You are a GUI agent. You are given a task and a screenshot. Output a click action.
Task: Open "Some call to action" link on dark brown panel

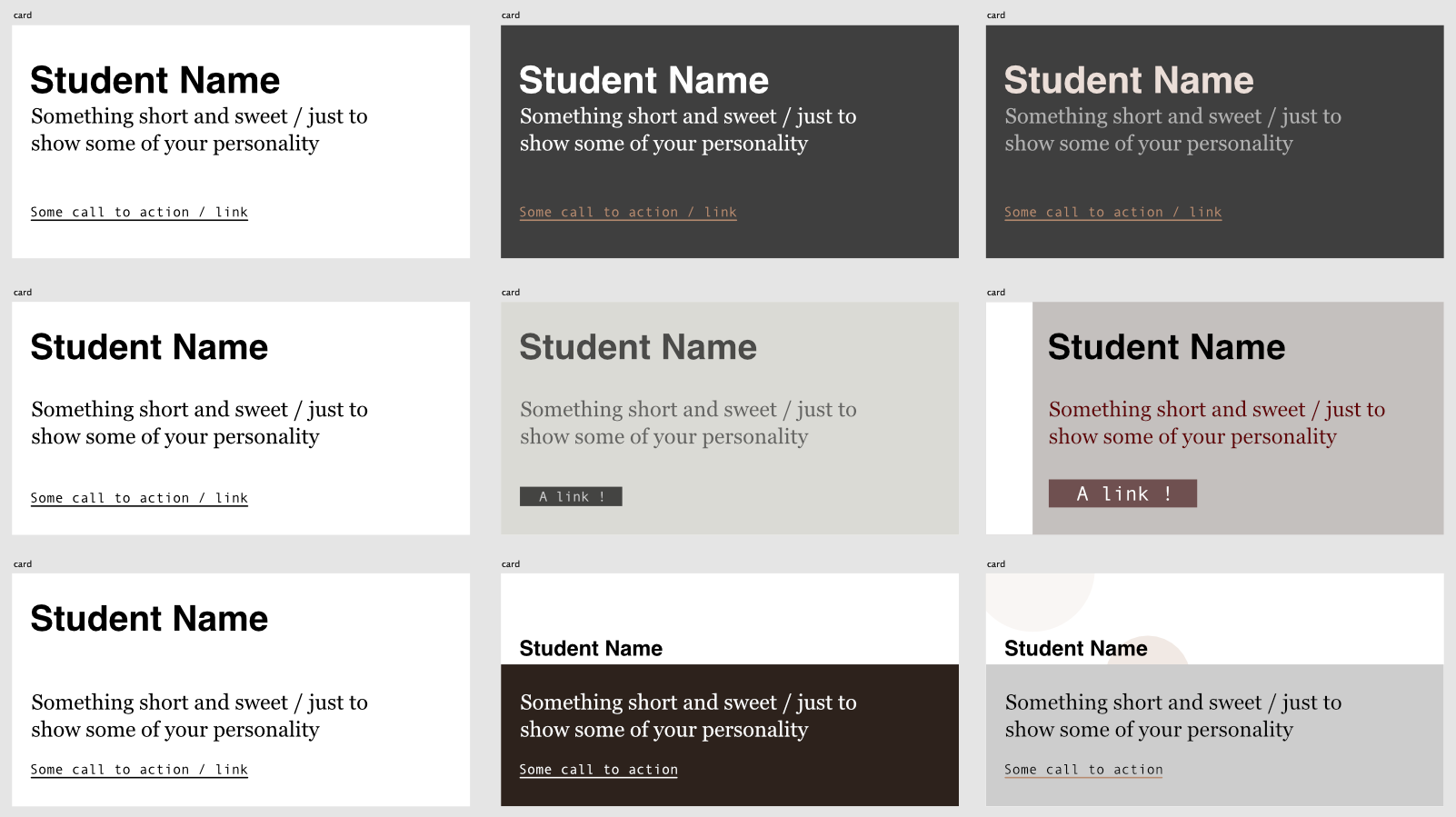click(x=599, y=770)
